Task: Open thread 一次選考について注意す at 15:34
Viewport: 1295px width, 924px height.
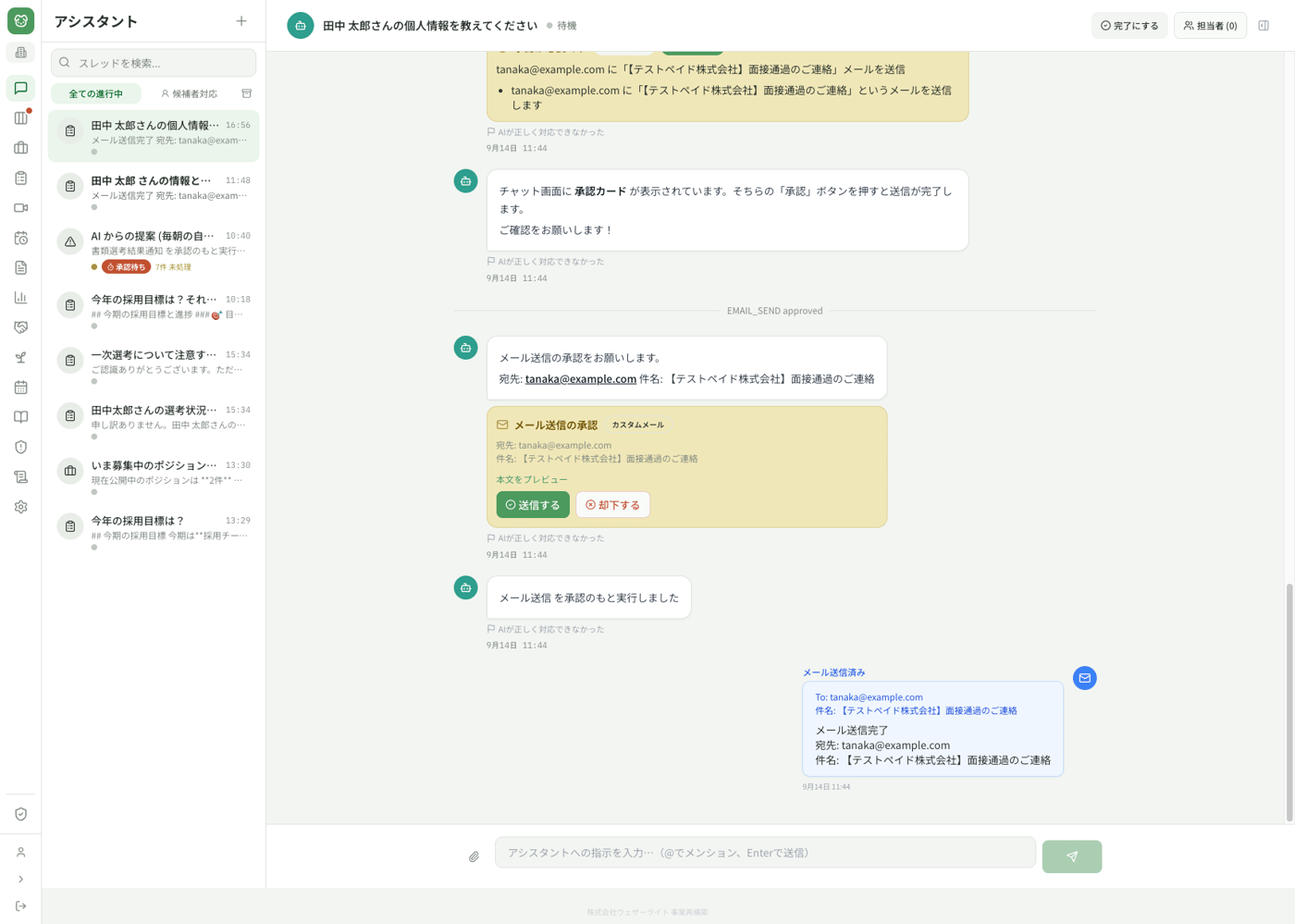Action: (154, 365)
